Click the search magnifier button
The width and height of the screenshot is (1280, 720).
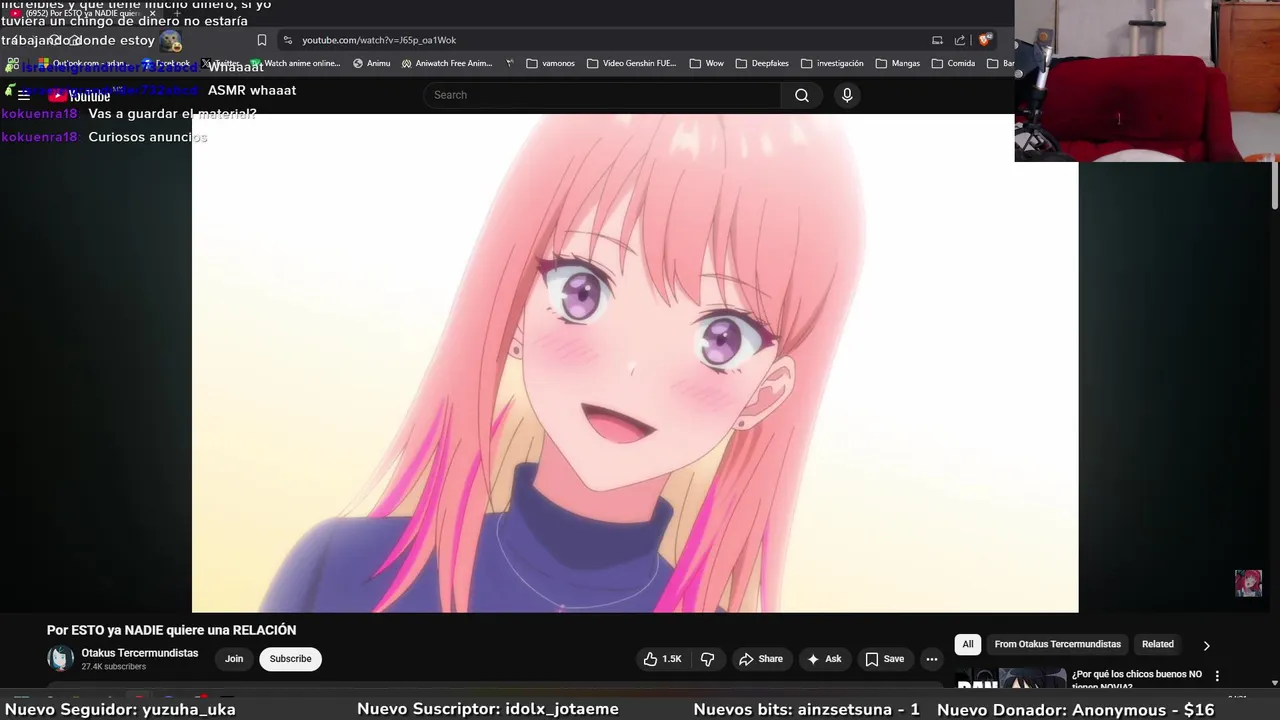(802, 95)
